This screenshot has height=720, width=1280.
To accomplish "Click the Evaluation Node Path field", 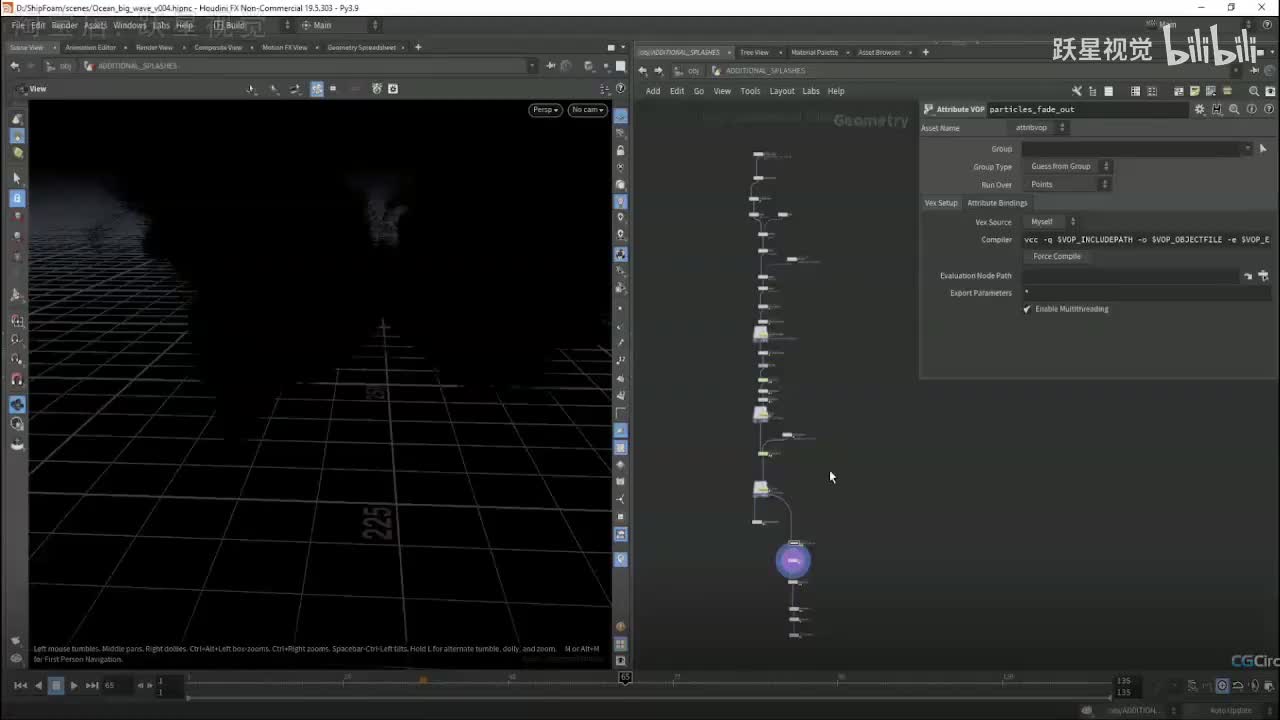I will click(1130, 276).
